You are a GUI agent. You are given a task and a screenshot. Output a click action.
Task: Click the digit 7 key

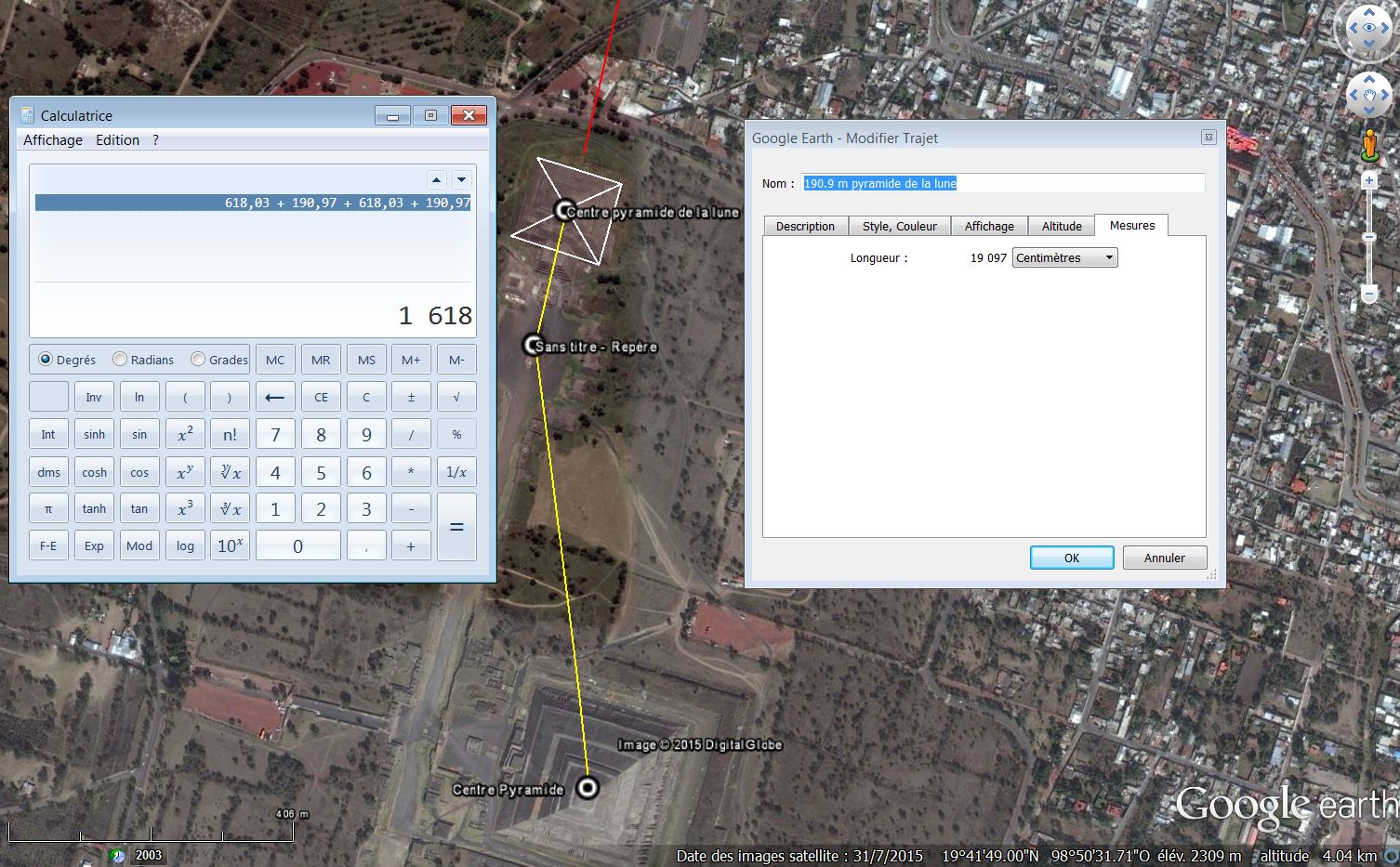275,434
